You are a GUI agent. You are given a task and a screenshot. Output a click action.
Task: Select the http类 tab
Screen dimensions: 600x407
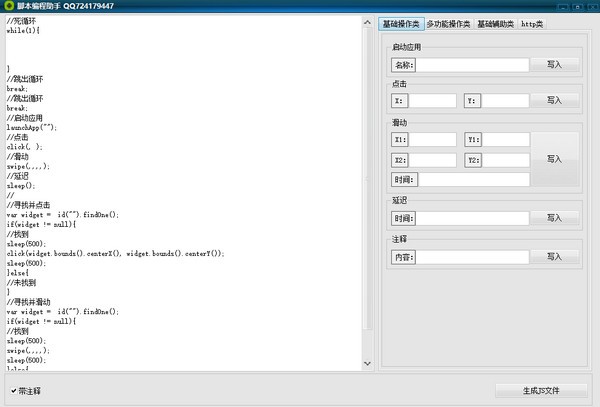(532, 24)
